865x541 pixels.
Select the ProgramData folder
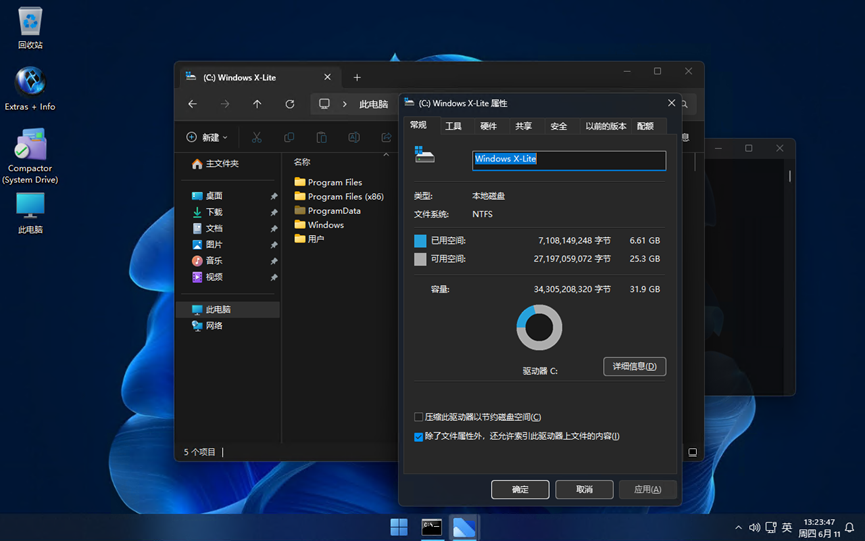click(328, 211)
